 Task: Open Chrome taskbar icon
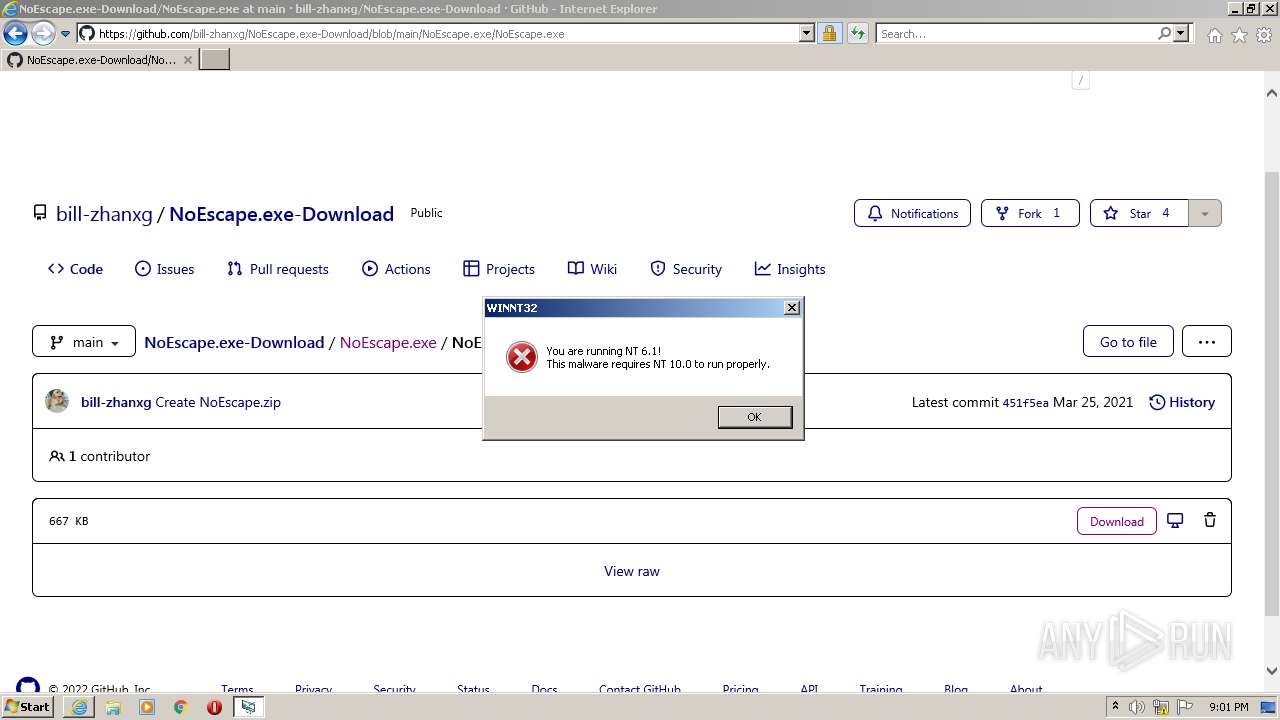181,707
